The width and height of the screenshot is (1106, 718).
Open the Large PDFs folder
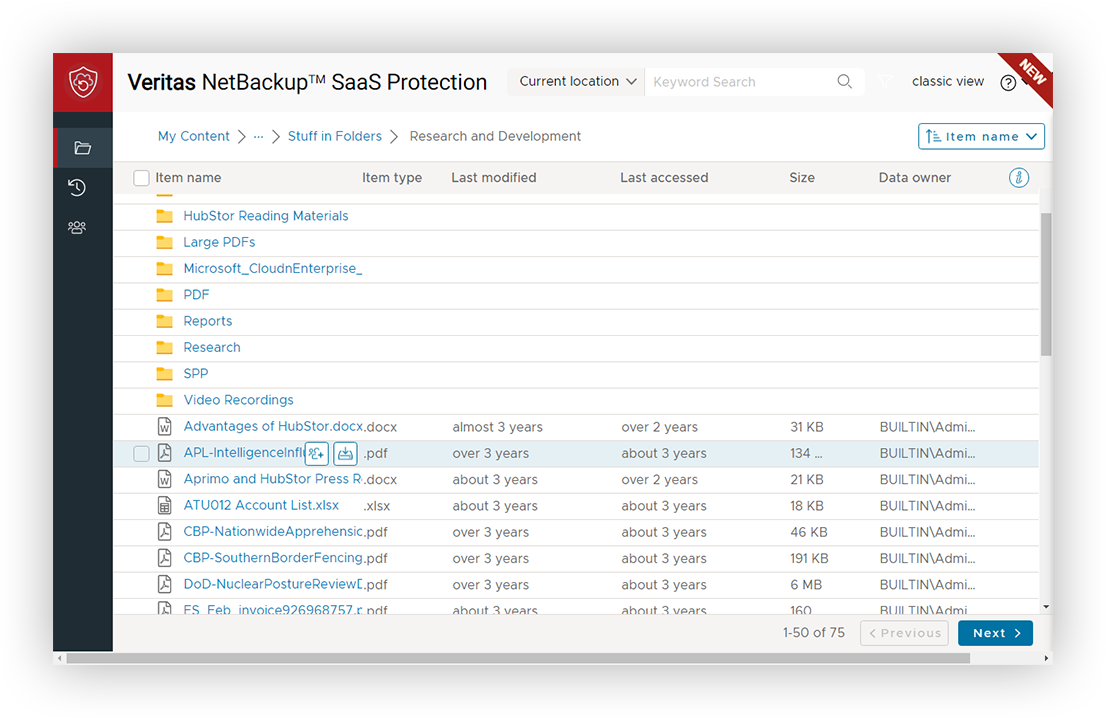[x=219, y=242]
